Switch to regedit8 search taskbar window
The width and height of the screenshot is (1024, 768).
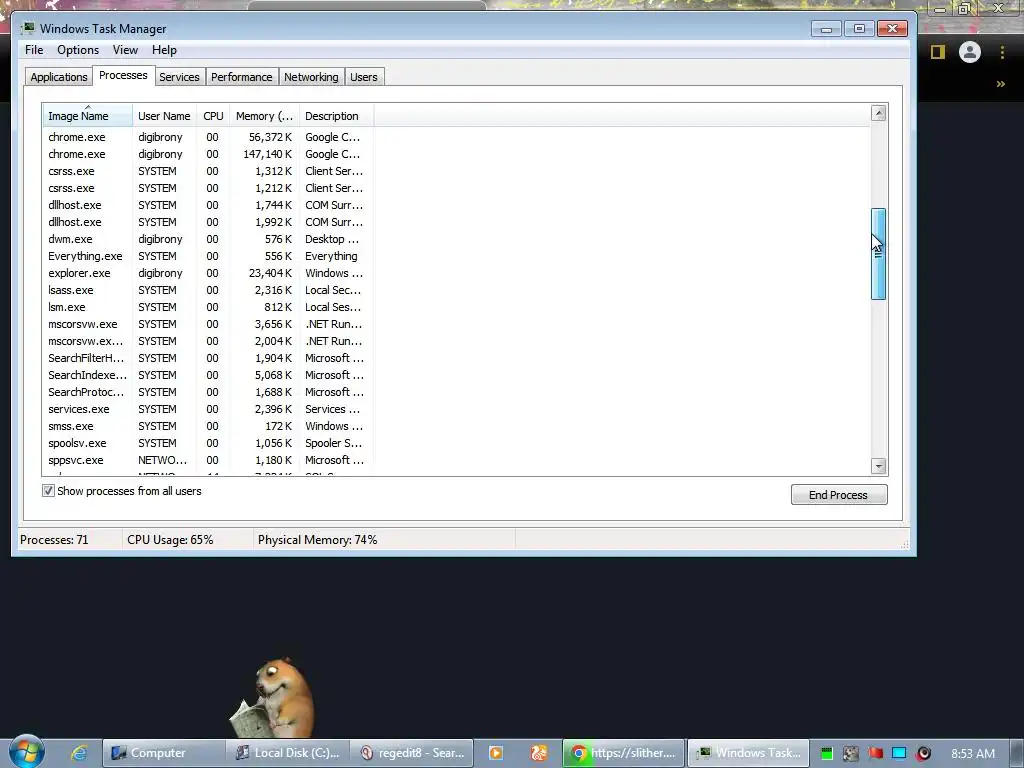click(x=412, y=753)
